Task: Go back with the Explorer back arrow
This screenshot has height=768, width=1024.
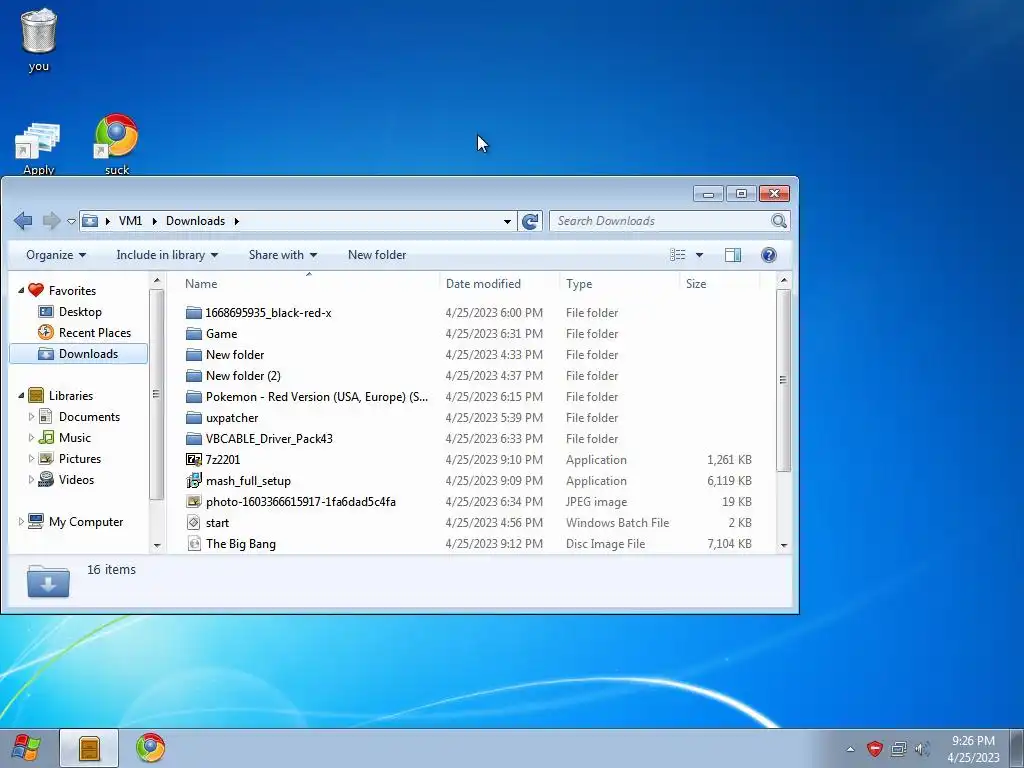Action: coord(23,221)
